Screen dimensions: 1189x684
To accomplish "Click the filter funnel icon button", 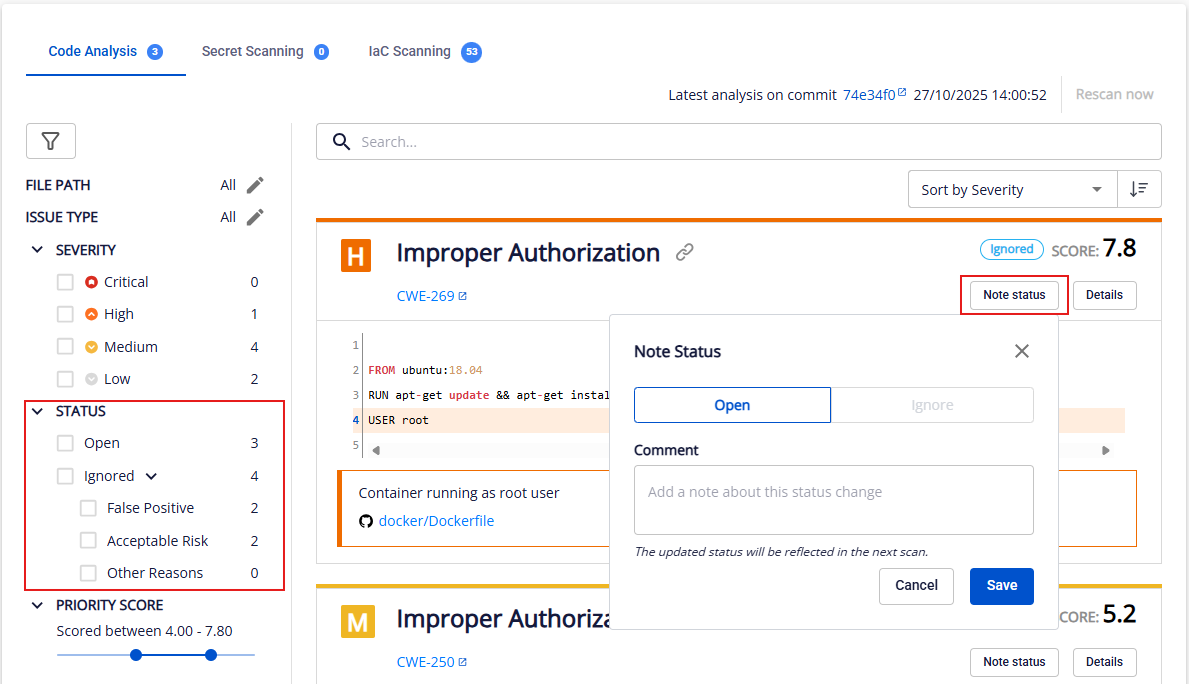I will [x=50, y=142].
